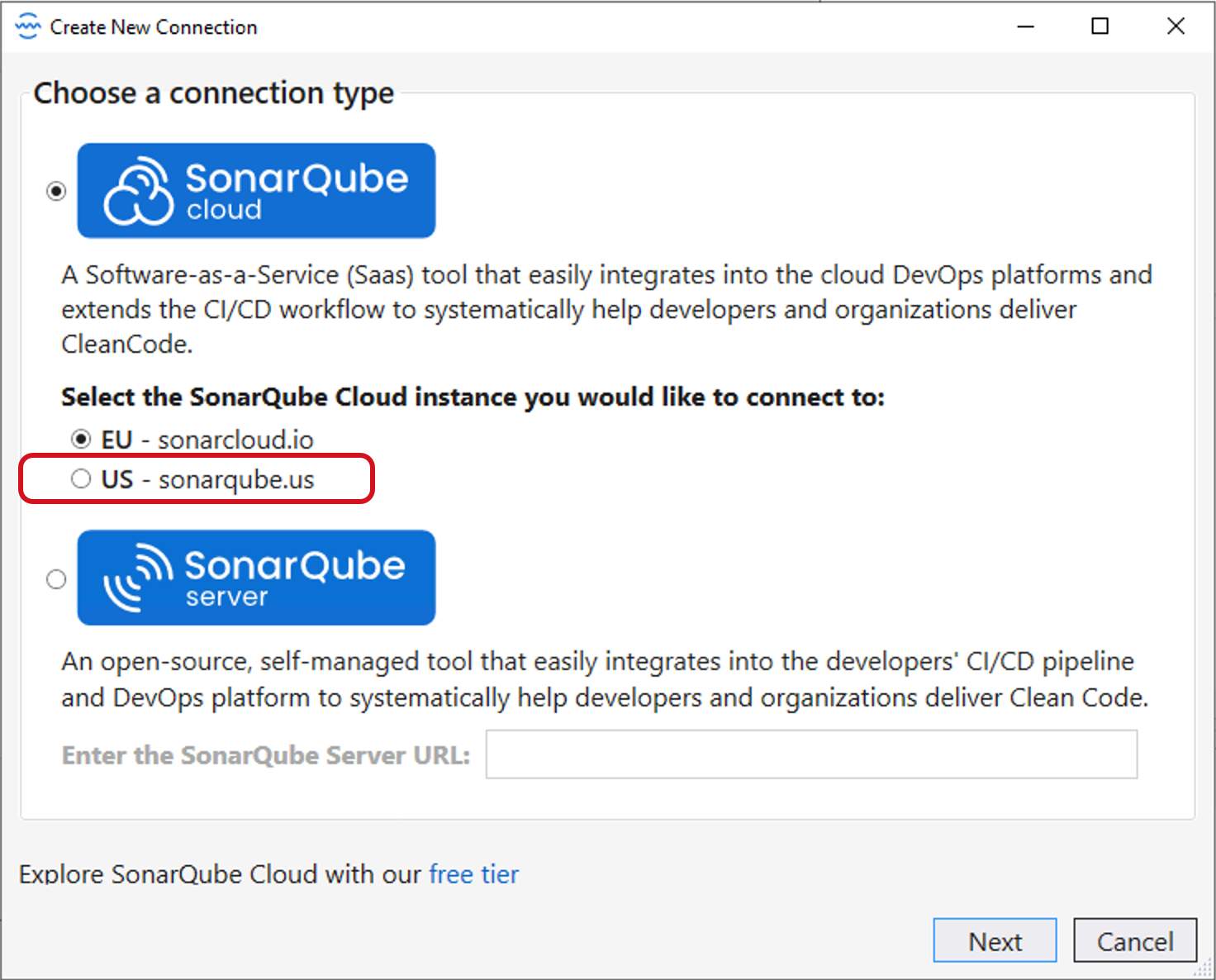
Task: Click 'Select the SonarQube Cloud instance' label
Action: point(473,397)
